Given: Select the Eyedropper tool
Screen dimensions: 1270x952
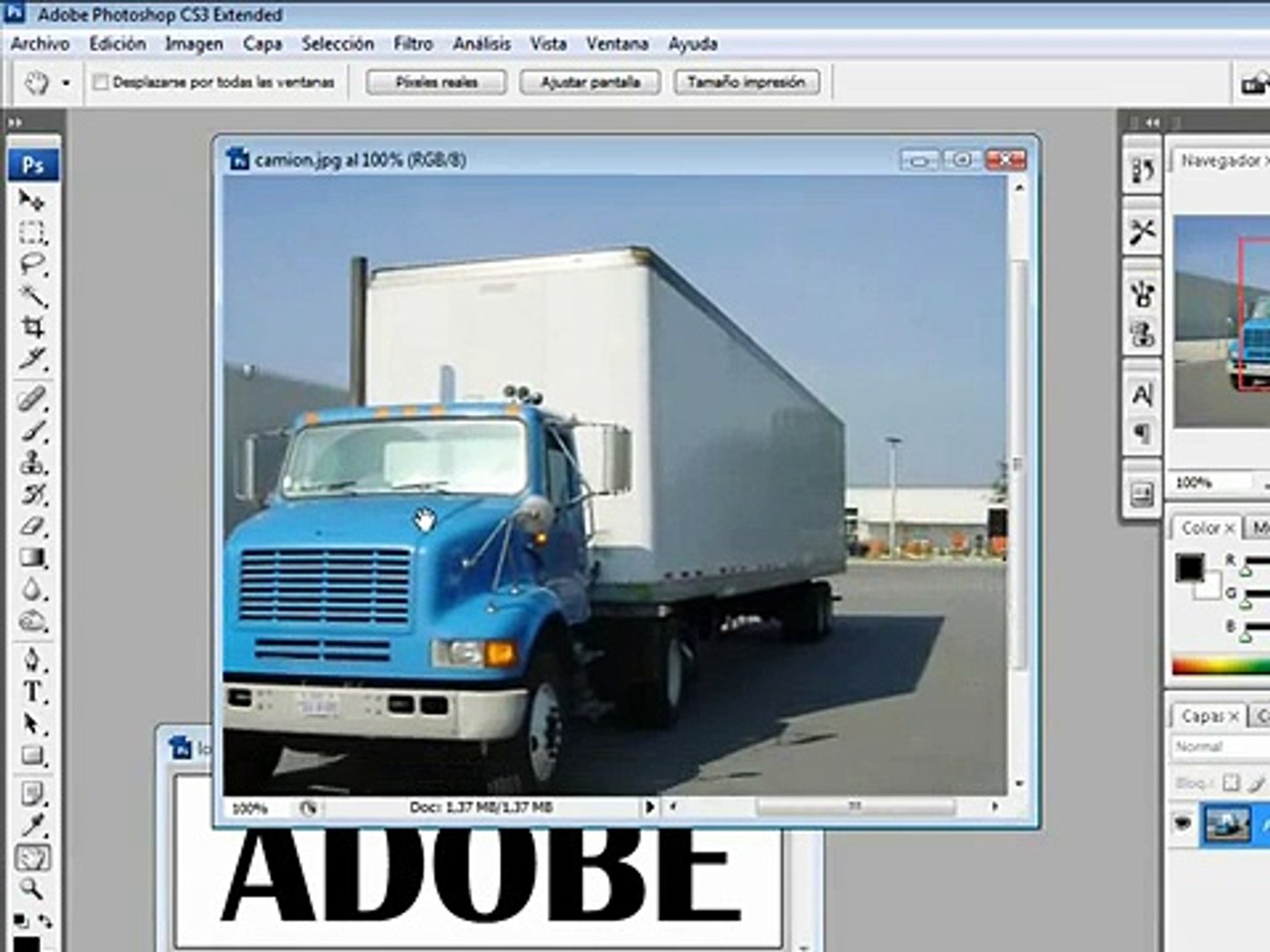Looking at the screenshot, I should 32,826.
